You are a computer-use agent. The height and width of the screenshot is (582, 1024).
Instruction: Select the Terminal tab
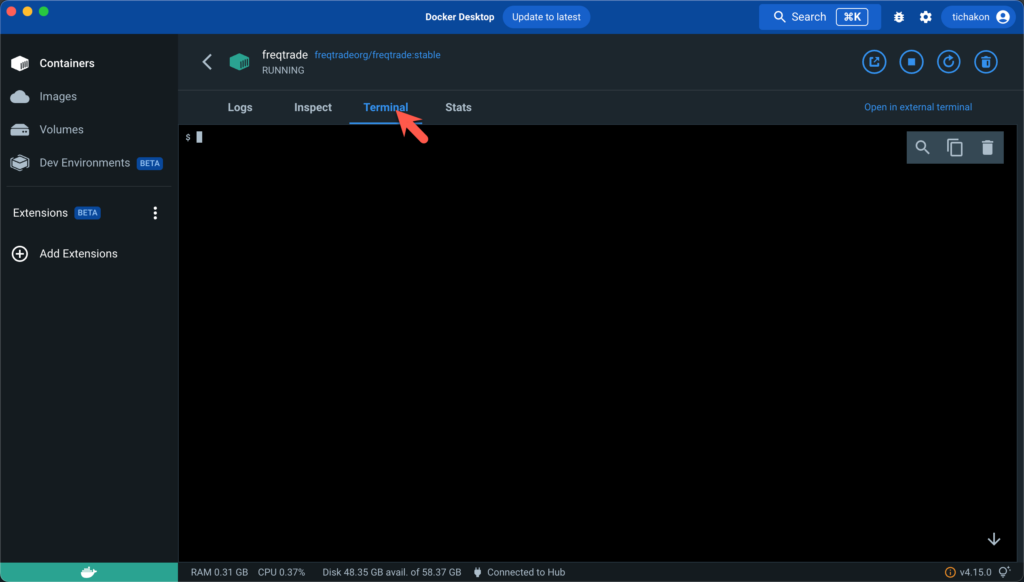tap(385, 107)
